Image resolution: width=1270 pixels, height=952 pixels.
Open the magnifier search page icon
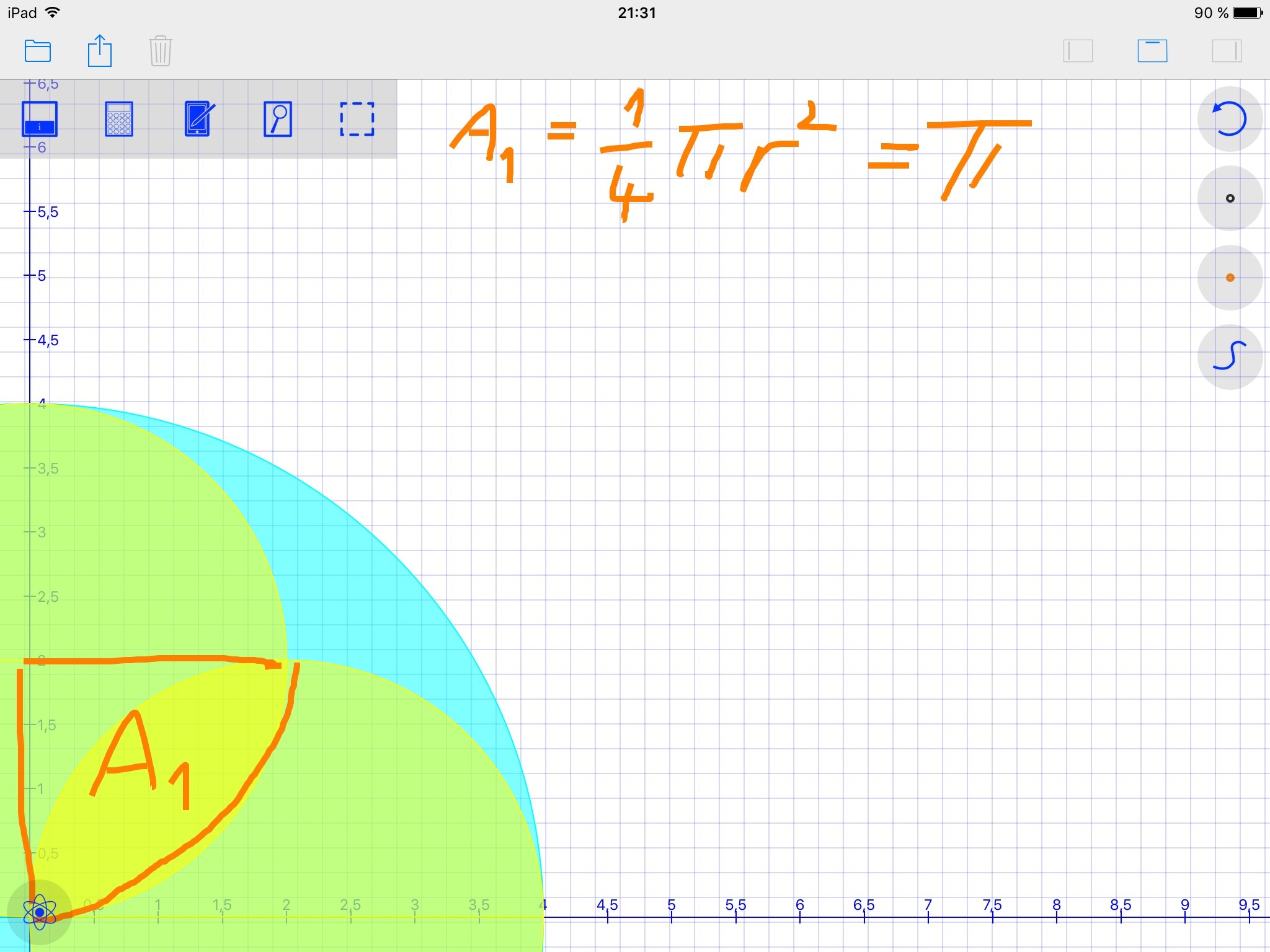278,118
